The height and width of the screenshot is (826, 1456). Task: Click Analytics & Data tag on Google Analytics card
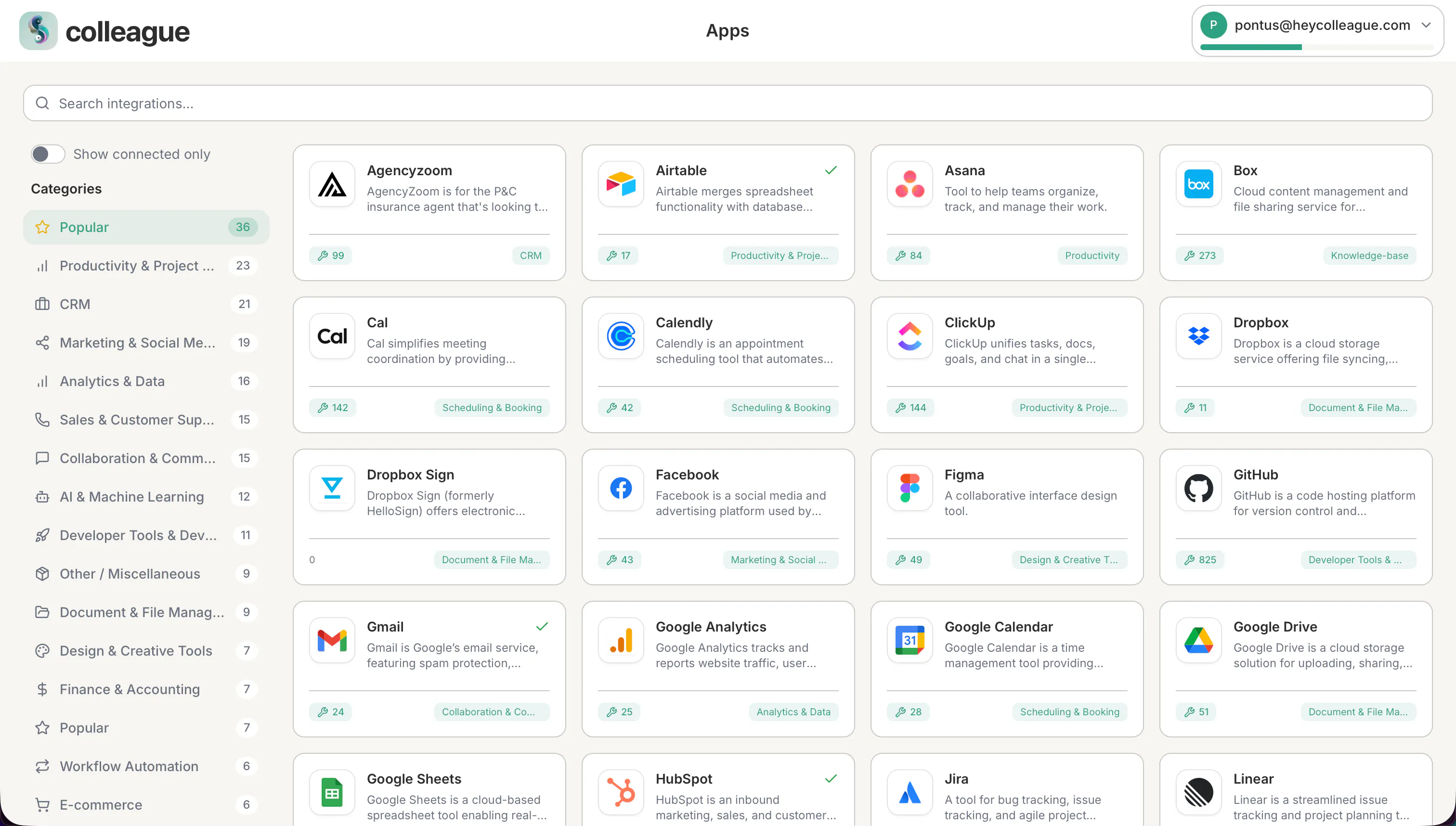793,711
